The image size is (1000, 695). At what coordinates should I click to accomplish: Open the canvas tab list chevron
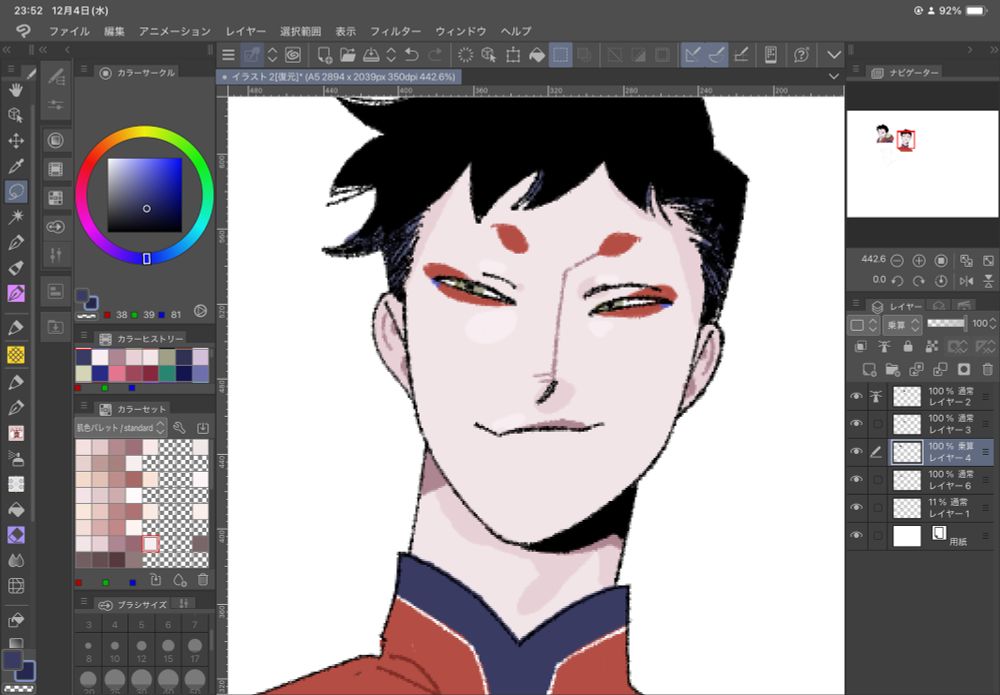(x=834, y=77)
